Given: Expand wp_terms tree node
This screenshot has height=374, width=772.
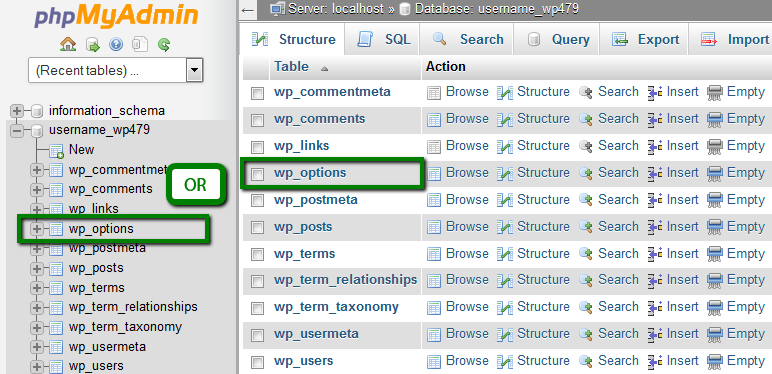Looking at the screenshot, I should point(36,288).
